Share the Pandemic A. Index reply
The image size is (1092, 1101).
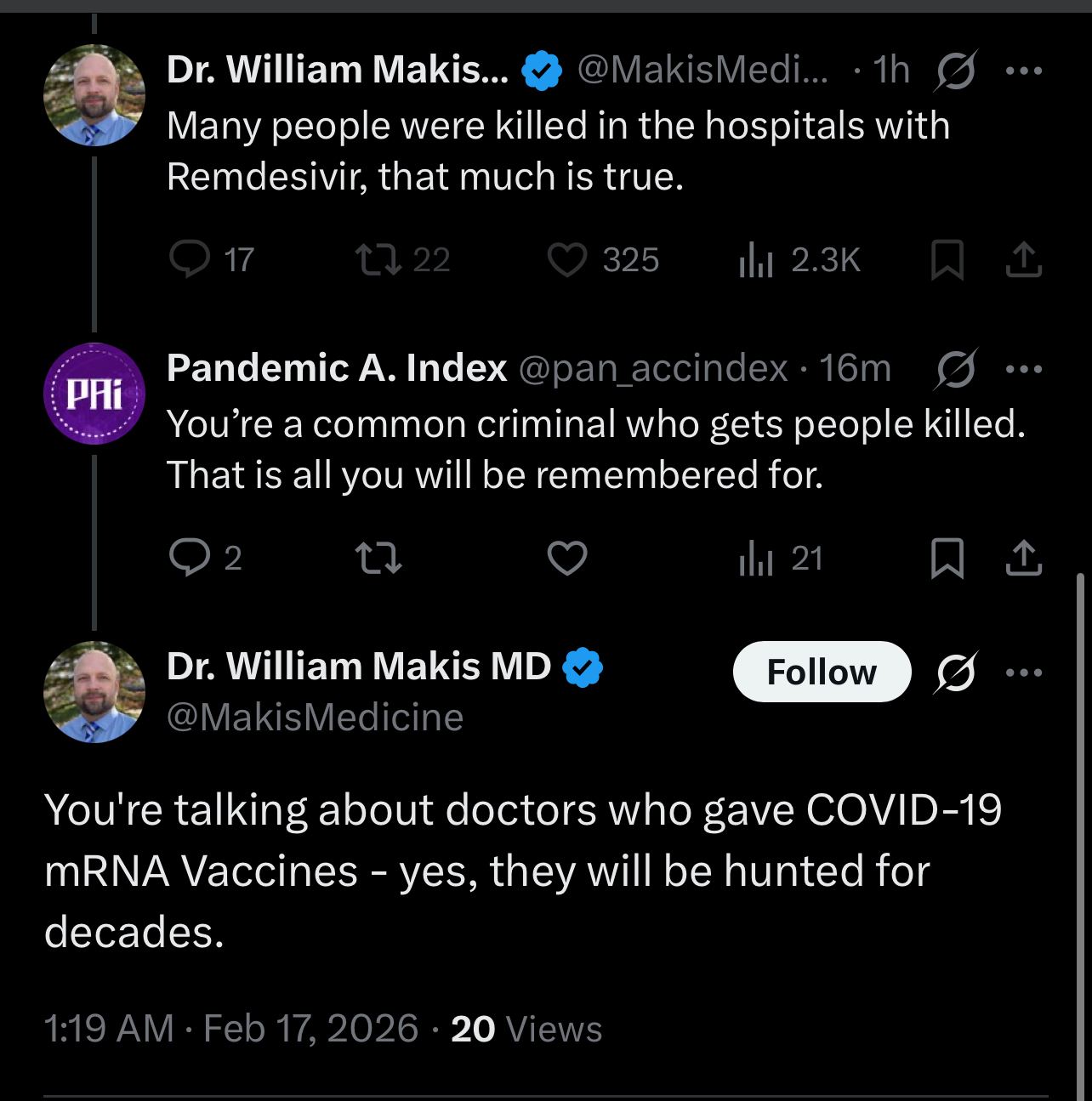point(1023,559)
